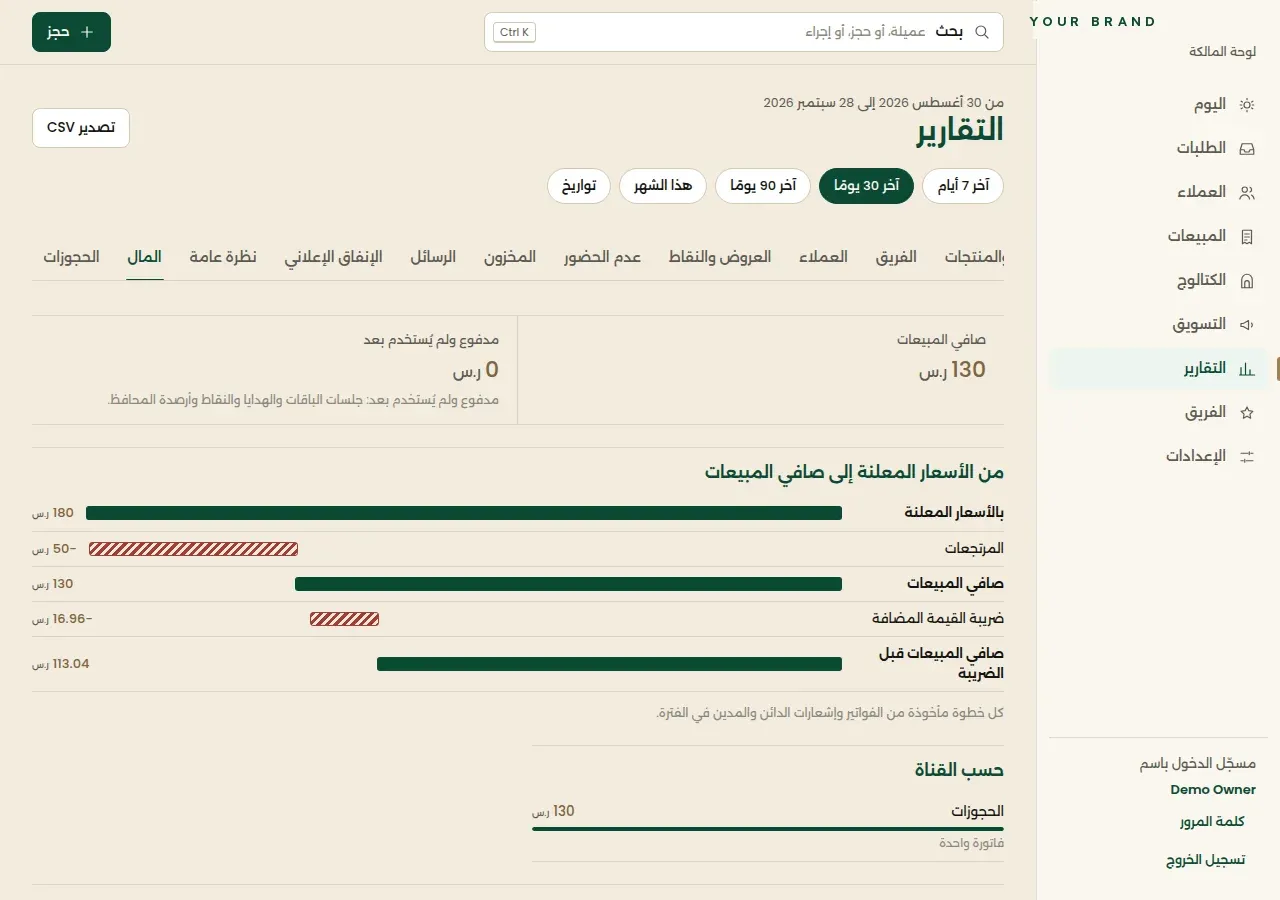Select the آخر 30 يومًا date range

tap(866, 186)
